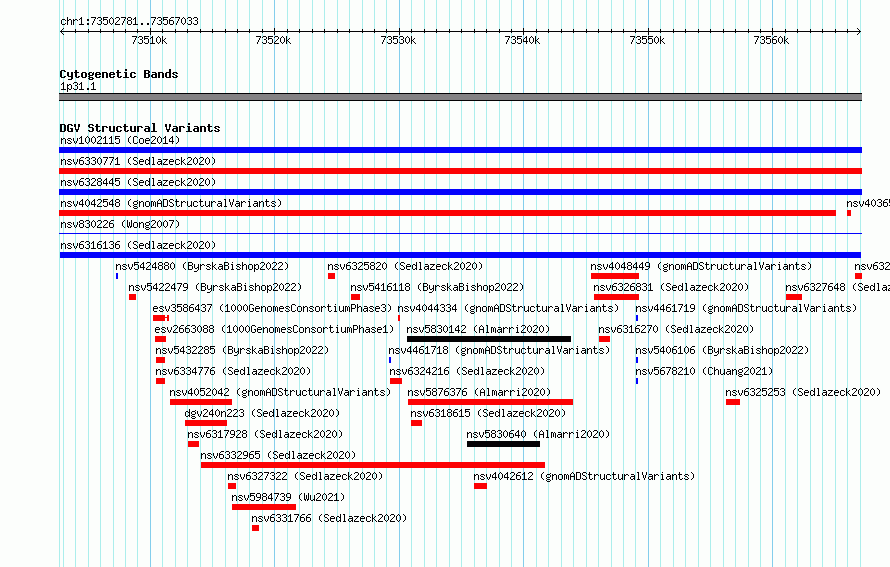The width and height of the screenshot is (890, 567).
Task: Select nsv4461719 (gnomADStructuralVariants) label
Action: [x=746, y=308]
